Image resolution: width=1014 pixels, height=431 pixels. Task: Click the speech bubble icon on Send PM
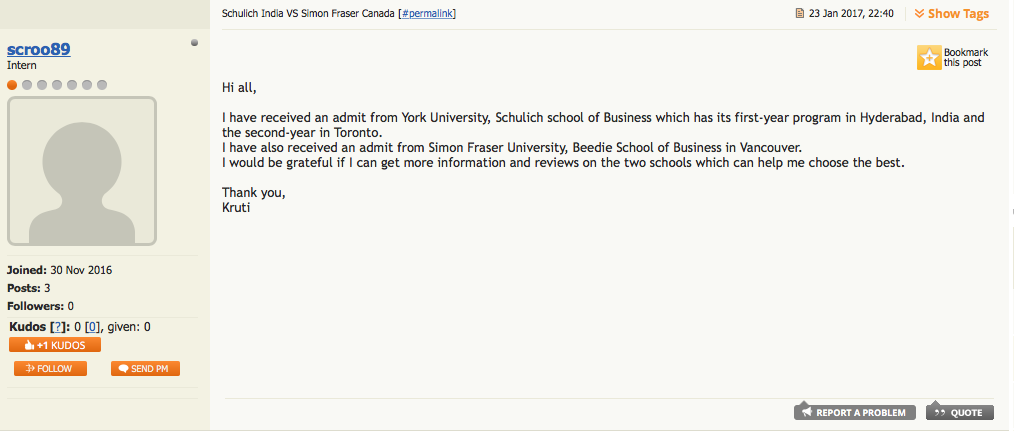click(123, 369)
